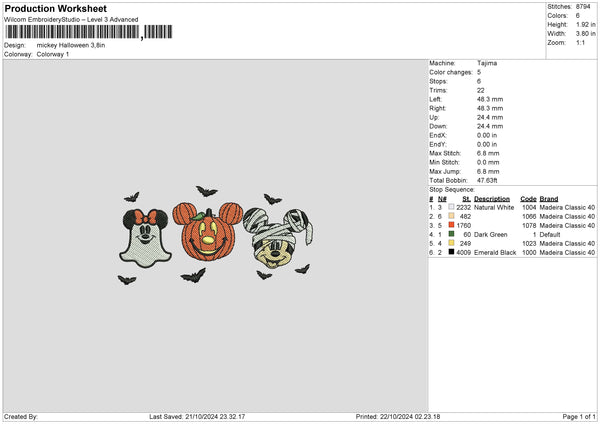Select the 'Emerald Black' description text
600x424 pixels.
[495, 253]
